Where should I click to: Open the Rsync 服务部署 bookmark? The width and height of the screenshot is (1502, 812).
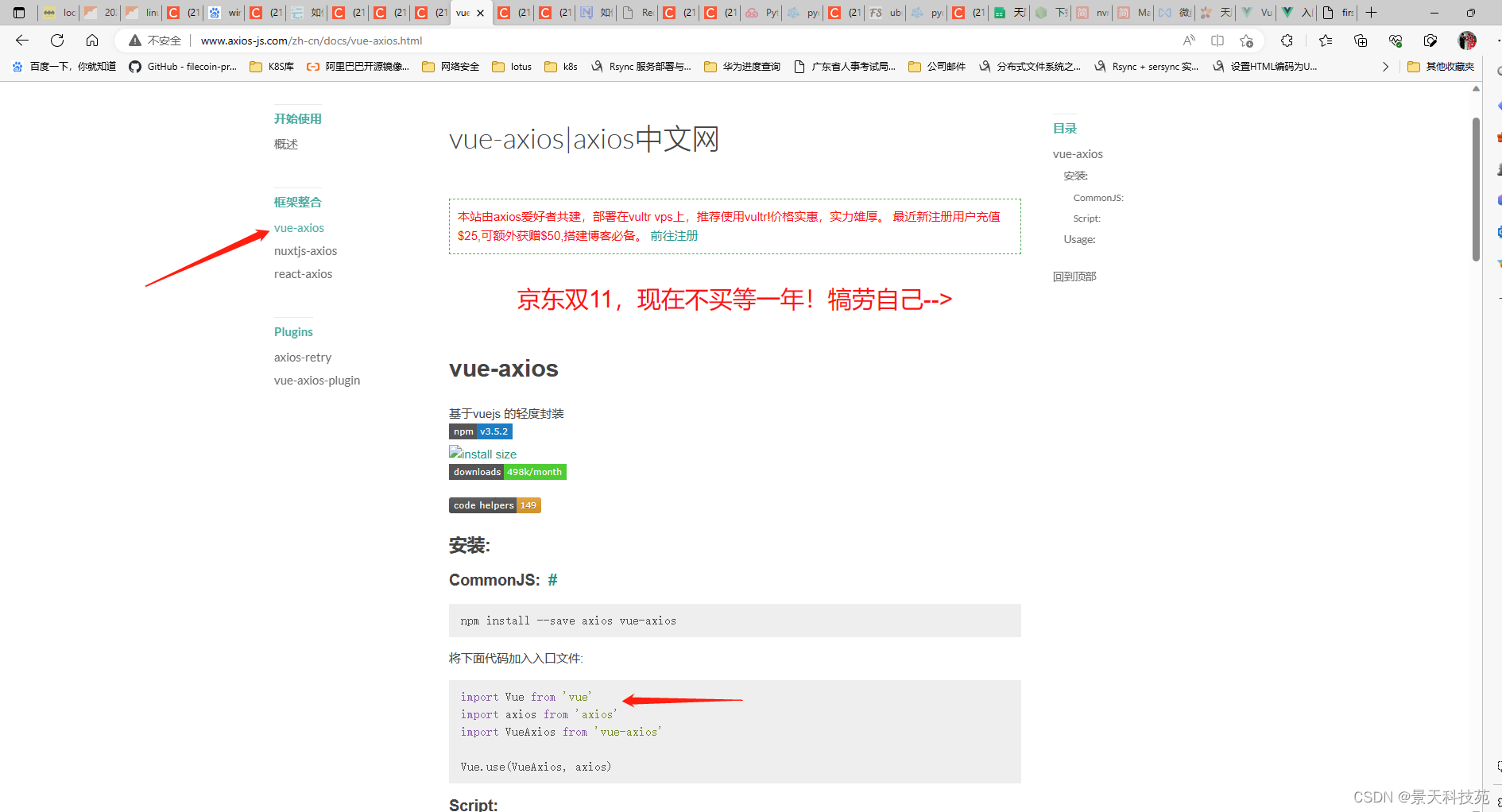(641, 67)
